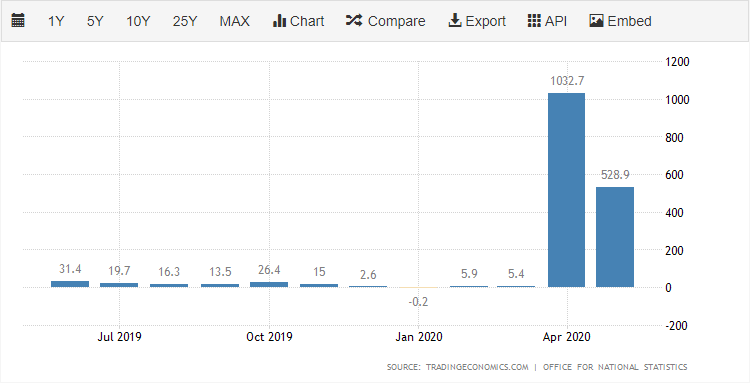Click the 31.4 bar in the chart
The width and height of the screenshot is (752, 385).
(70, 284)
